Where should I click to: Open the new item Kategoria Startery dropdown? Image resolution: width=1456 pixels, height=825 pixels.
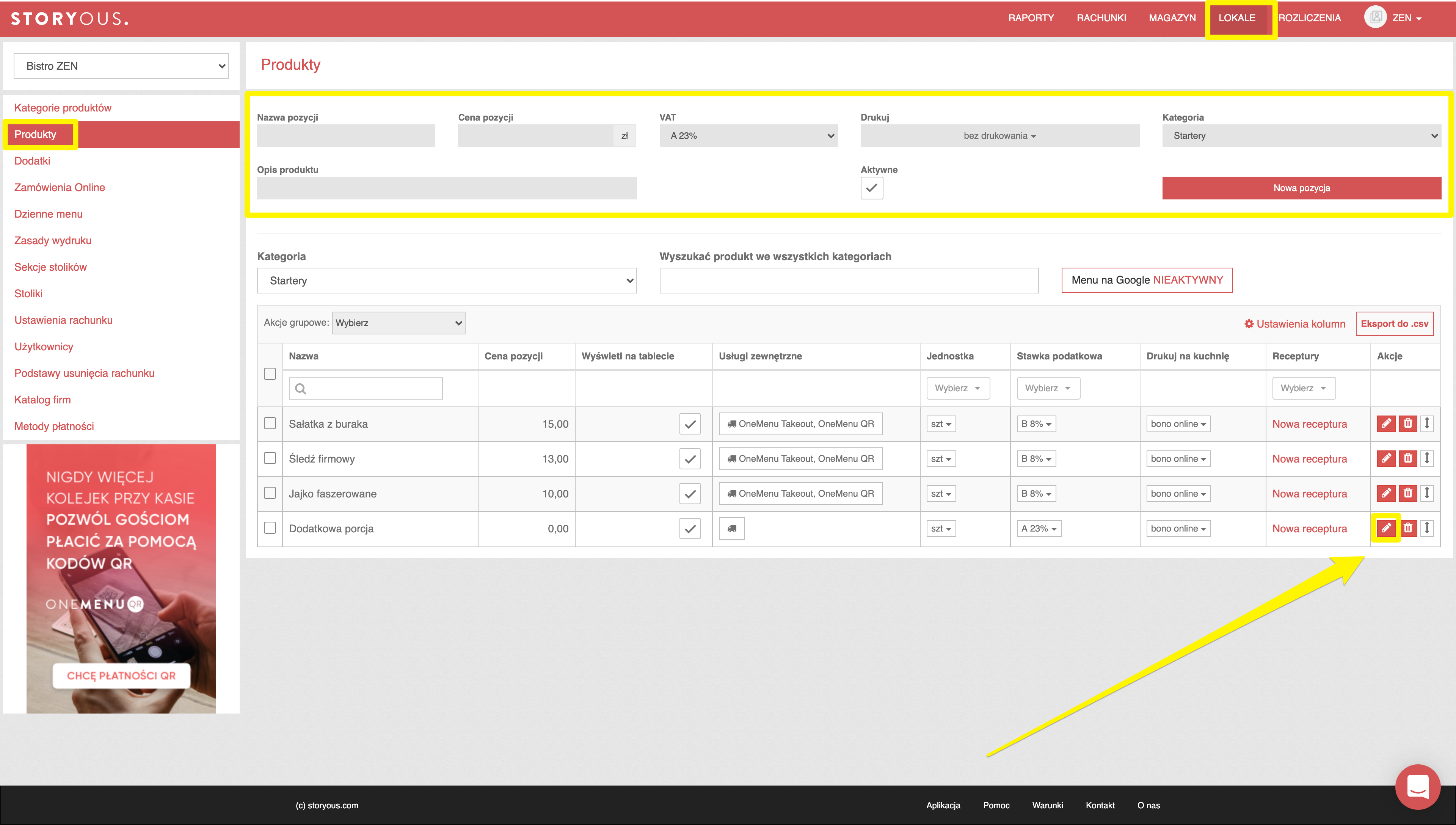click(1301, 135)
